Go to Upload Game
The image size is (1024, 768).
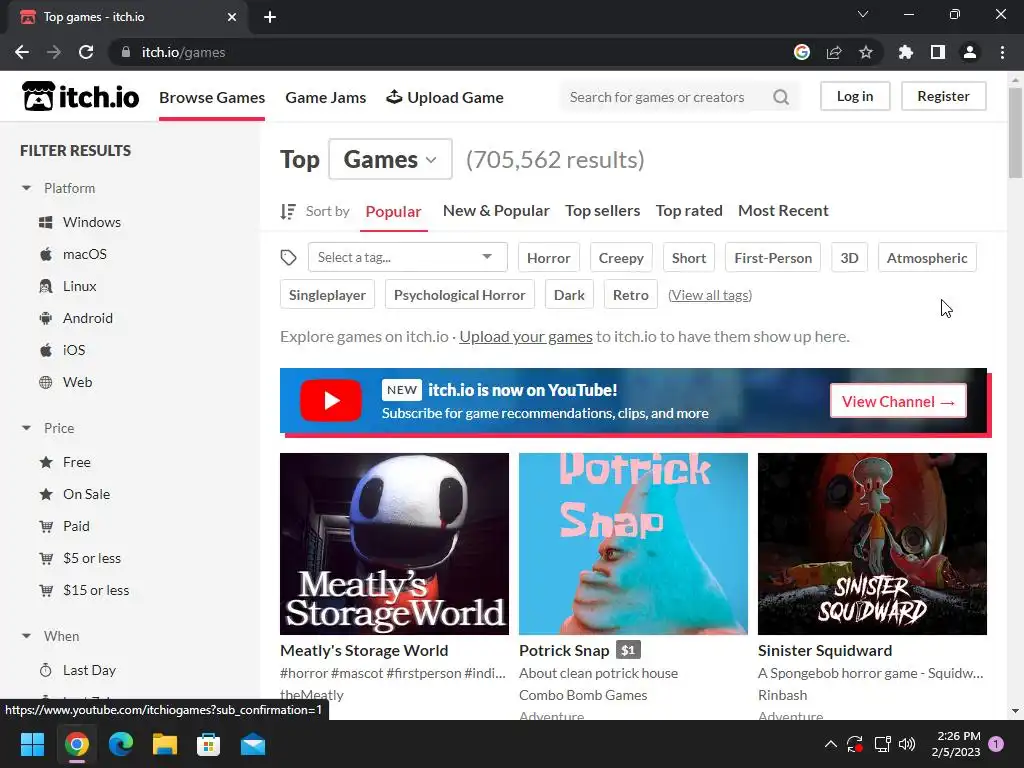445,97
